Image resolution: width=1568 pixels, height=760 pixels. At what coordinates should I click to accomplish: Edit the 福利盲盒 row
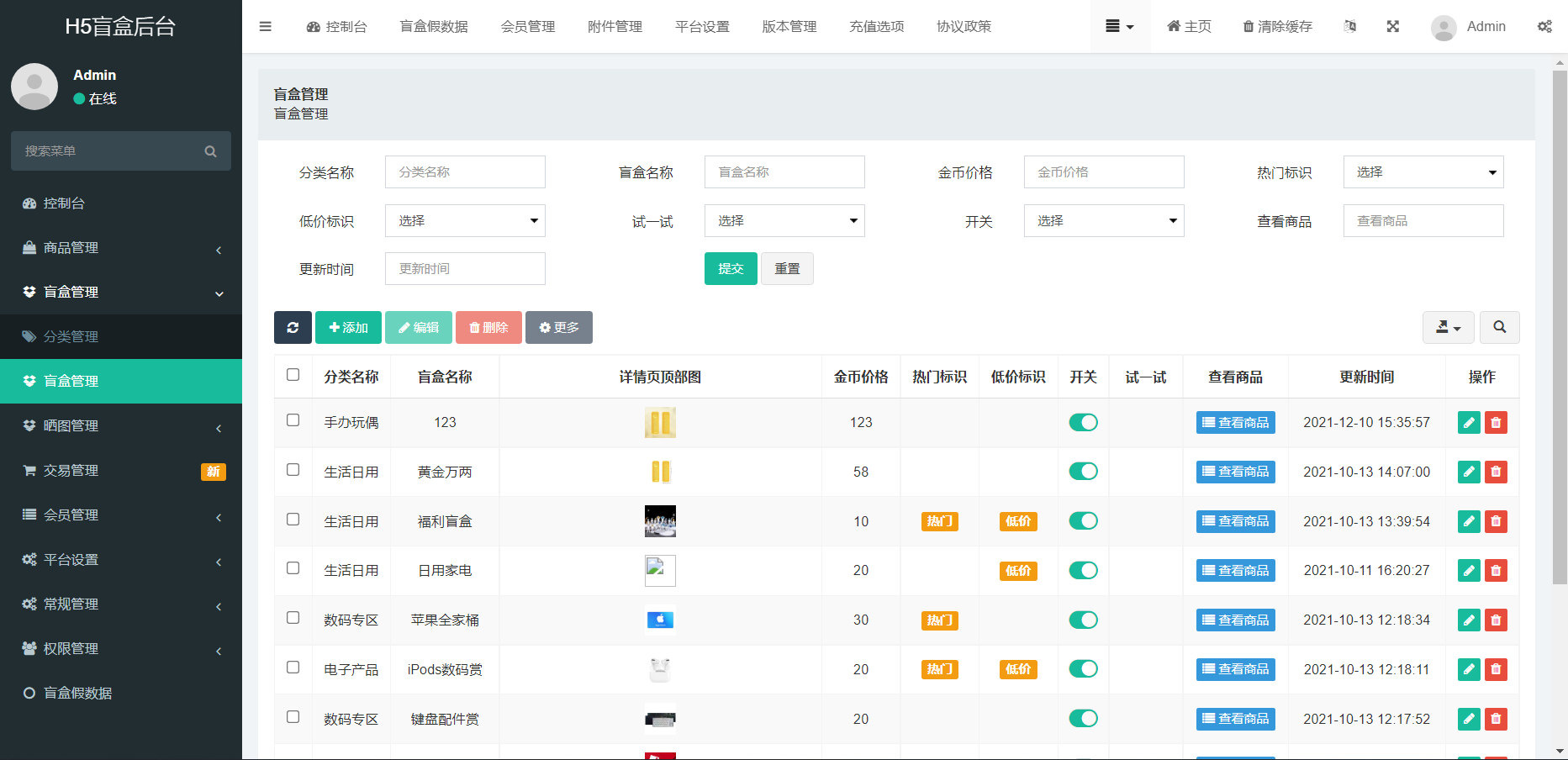click(x=1469, y=521)
